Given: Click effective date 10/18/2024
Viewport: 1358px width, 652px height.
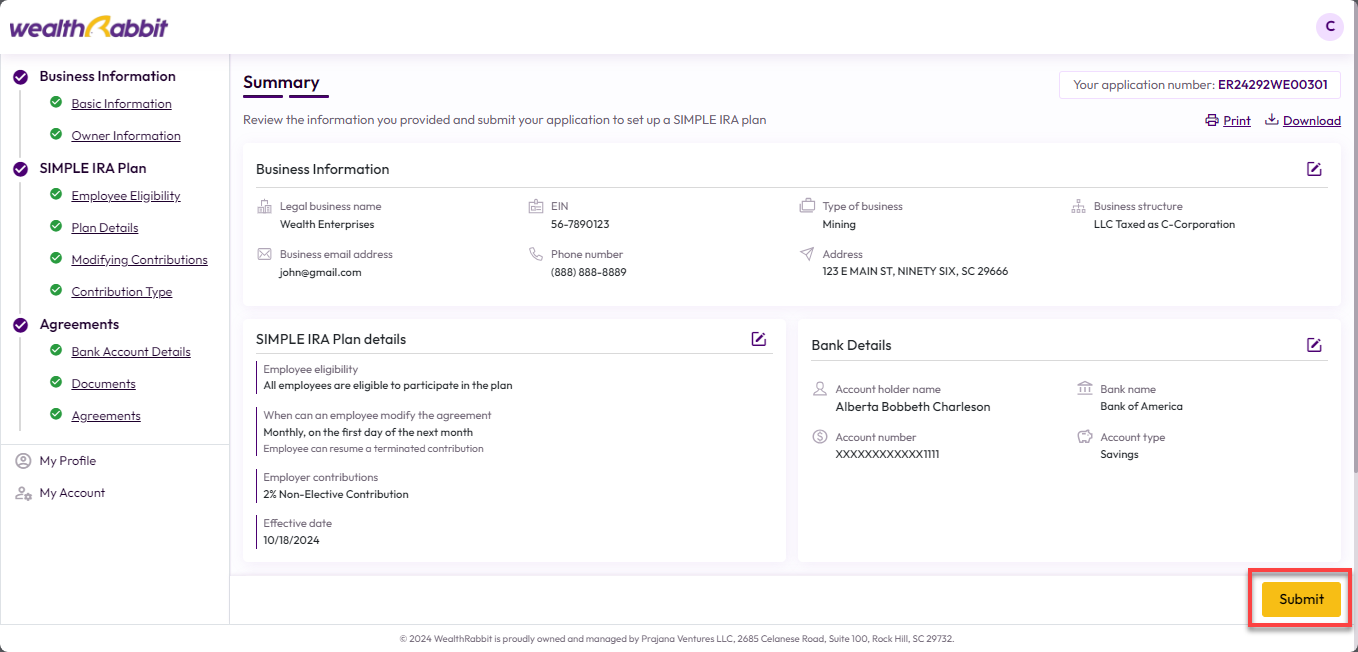Looking at the screenshot, I should click(291, 540).
